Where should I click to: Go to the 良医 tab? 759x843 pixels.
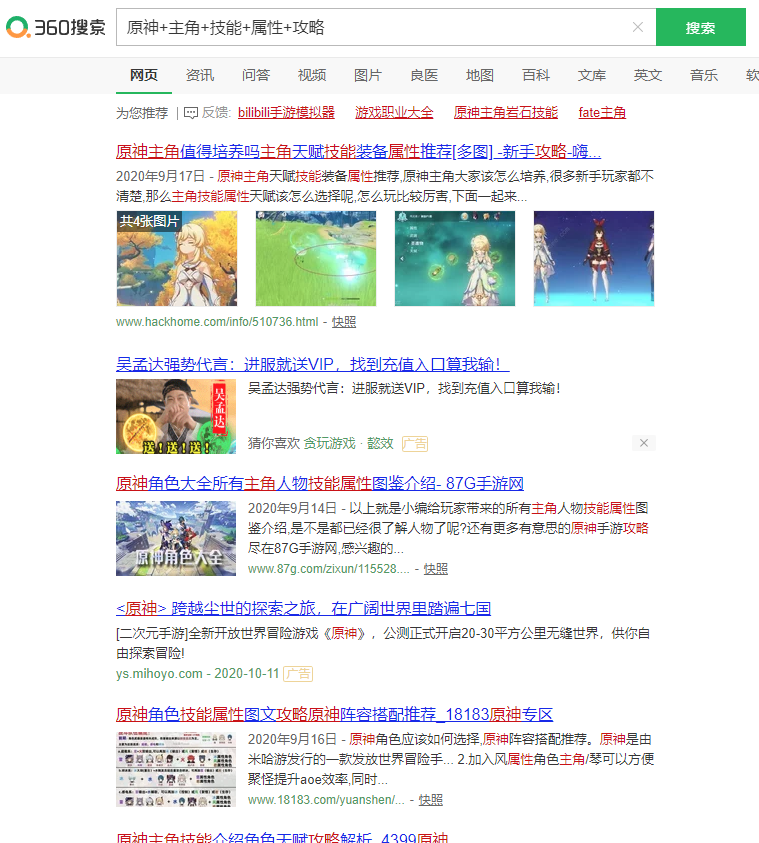424,75
